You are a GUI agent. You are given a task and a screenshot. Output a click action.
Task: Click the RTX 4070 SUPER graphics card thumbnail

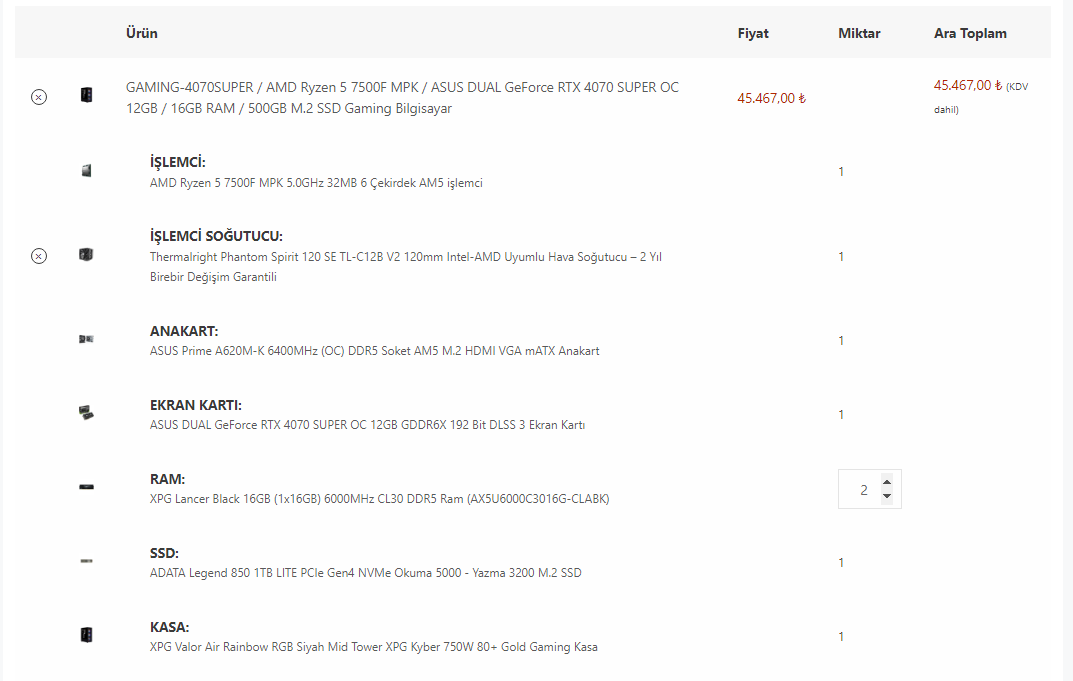tap(86, 413)
